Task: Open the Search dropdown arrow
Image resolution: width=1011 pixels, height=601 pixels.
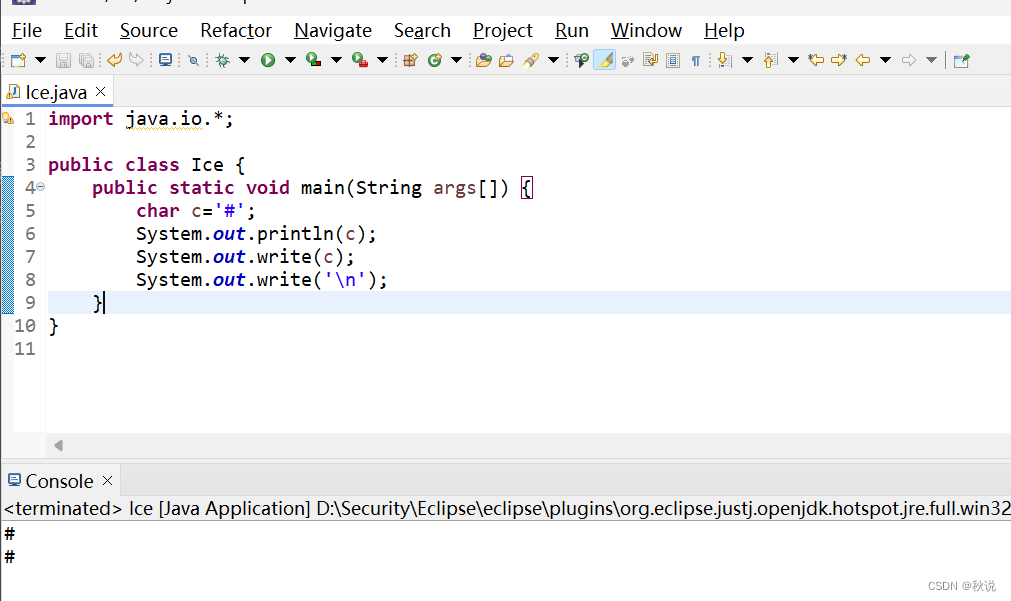Action: pos(553,60)
